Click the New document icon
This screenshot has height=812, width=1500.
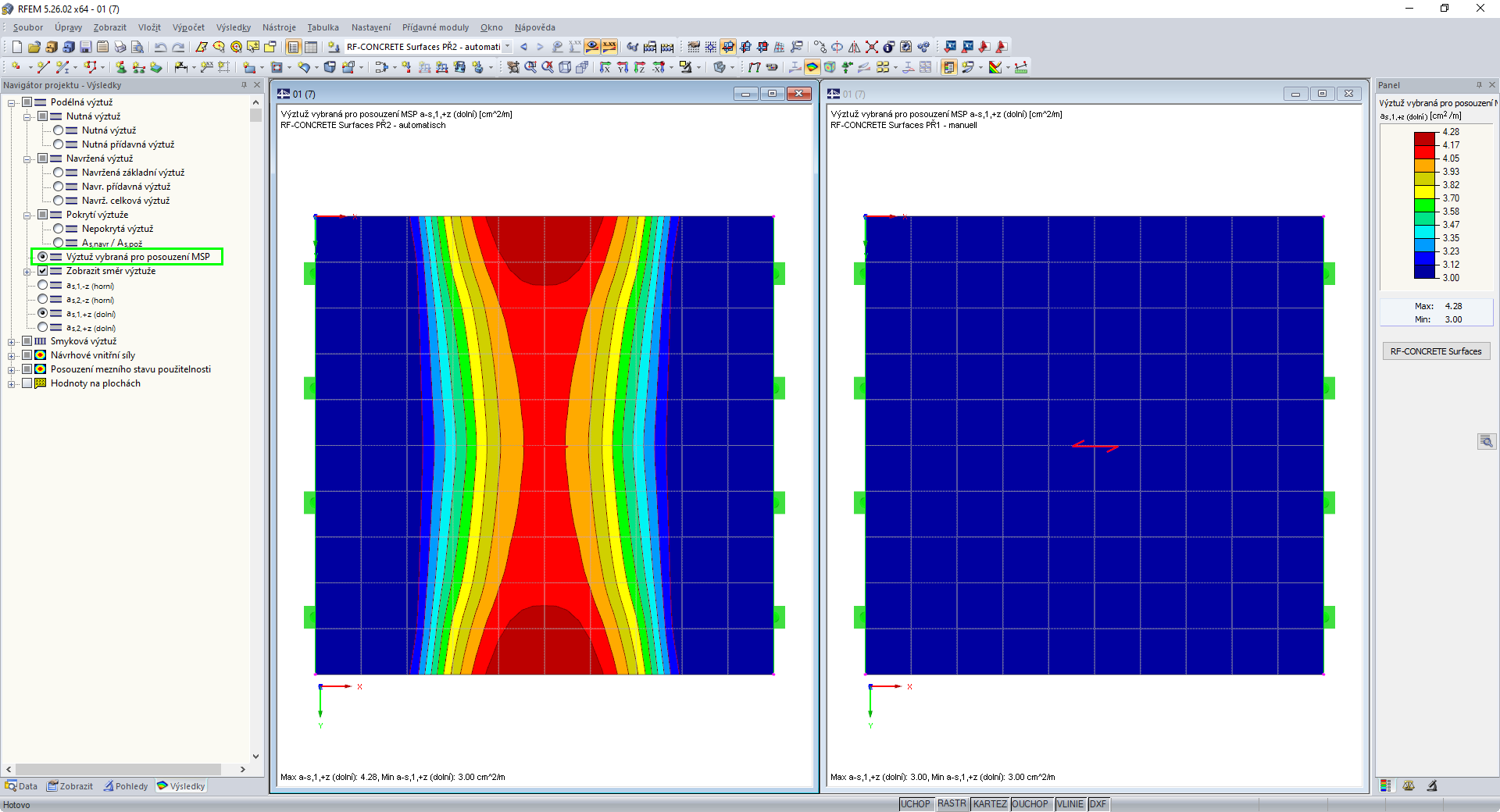[x=16, y=47]
